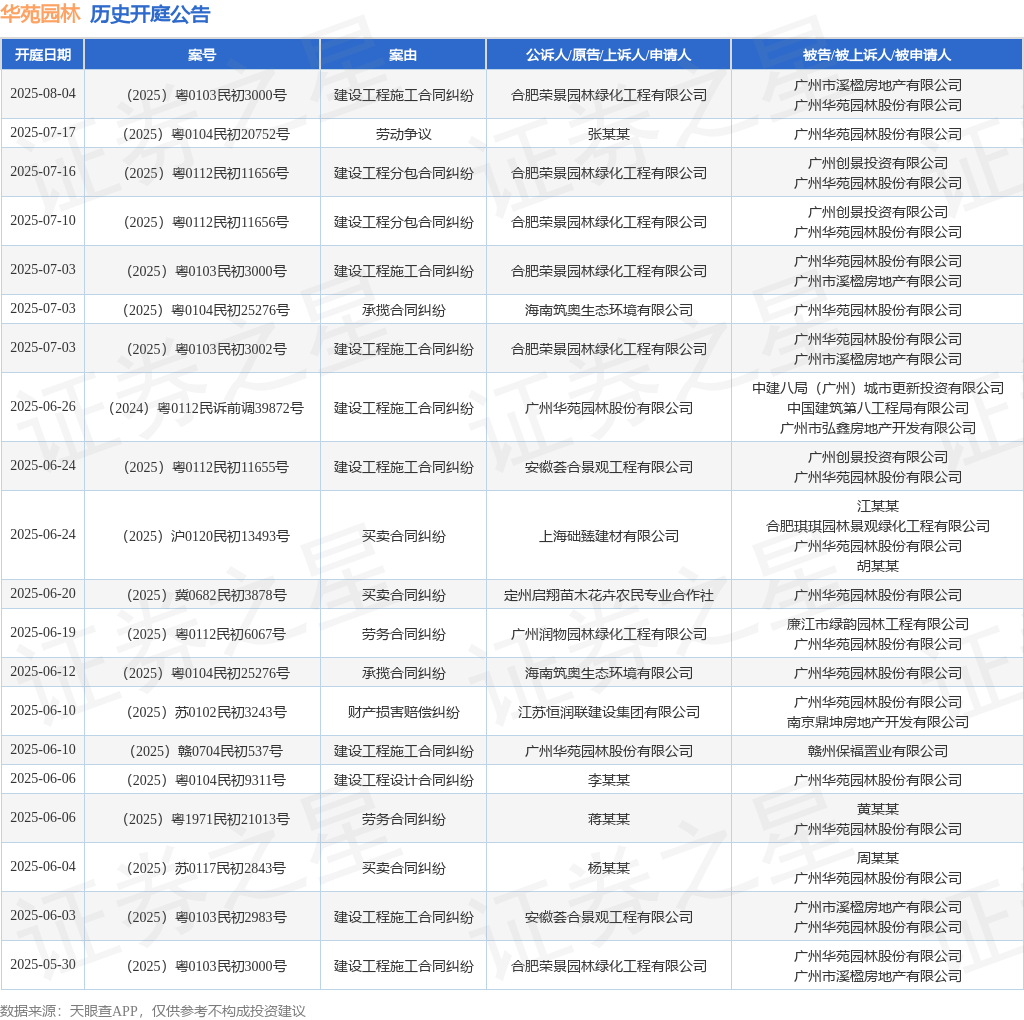The image size is (1024, 1020).
Task: Click defendant 中建八局（广州）城市更新投资有限公司
Action: pos(878,388)
